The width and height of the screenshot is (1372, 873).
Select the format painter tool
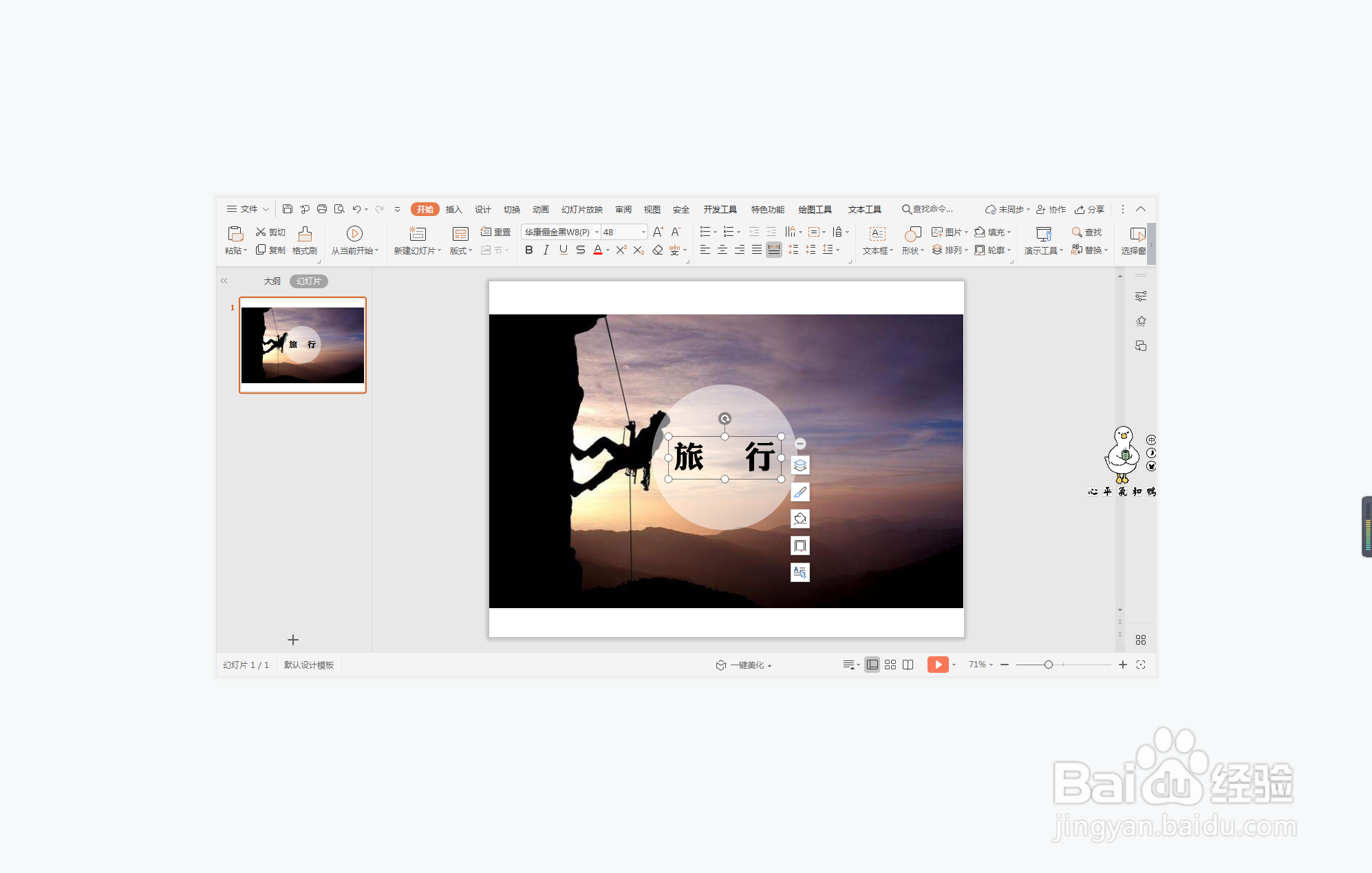pyautogui.click(x=305, y=240)
